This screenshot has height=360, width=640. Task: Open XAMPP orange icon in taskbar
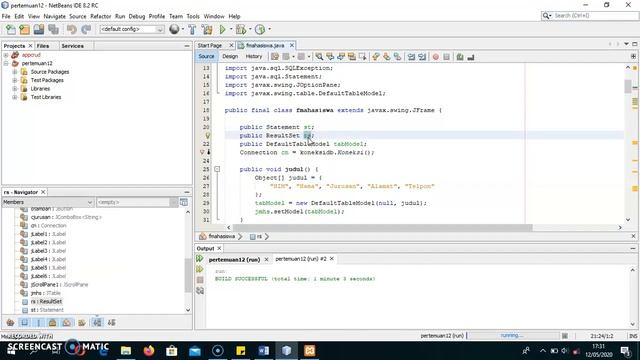[x=309, y=350]
